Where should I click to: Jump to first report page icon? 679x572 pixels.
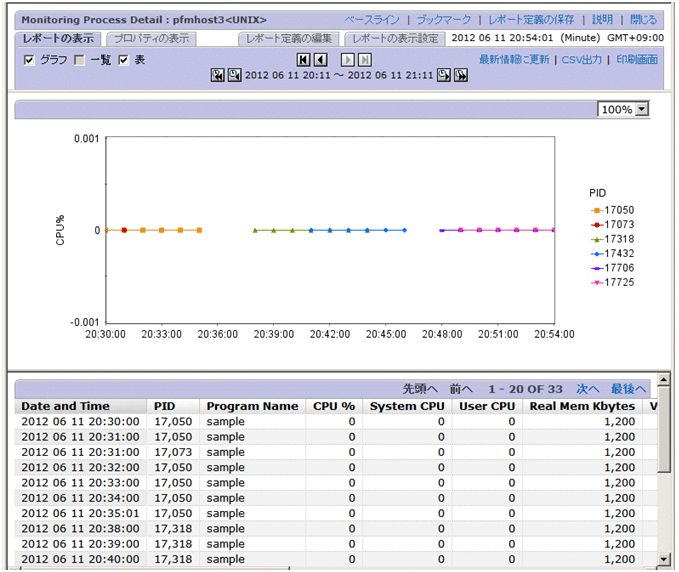coord(303,60)
